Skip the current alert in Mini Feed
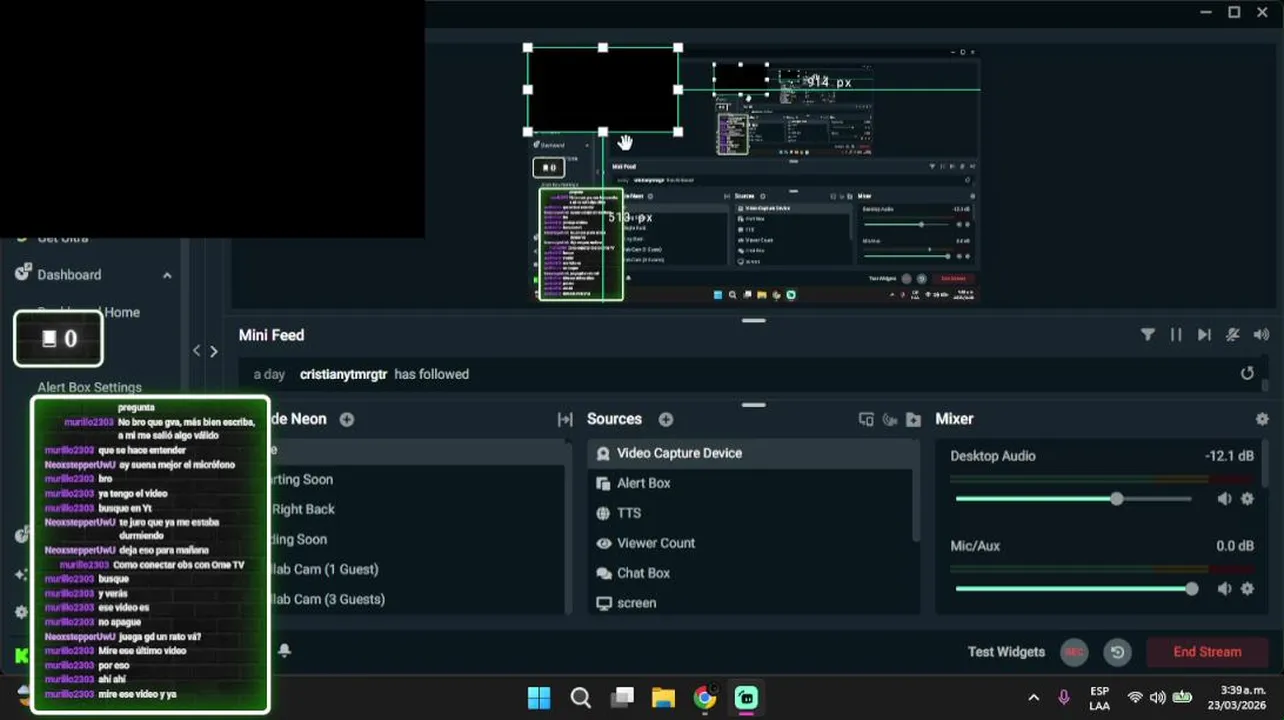 1204,335
